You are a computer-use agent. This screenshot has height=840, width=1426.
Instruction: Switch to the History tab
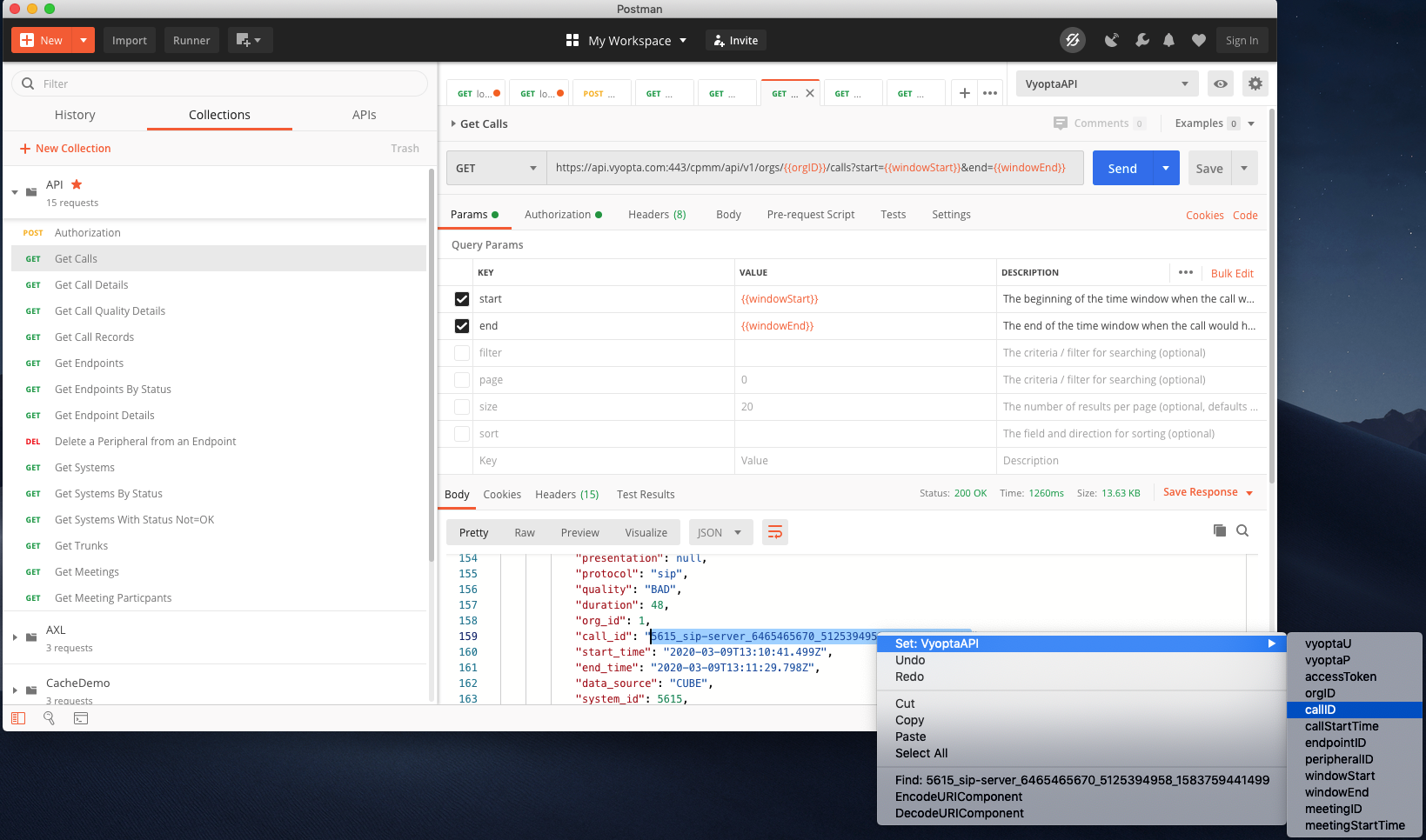pos(75,115)
